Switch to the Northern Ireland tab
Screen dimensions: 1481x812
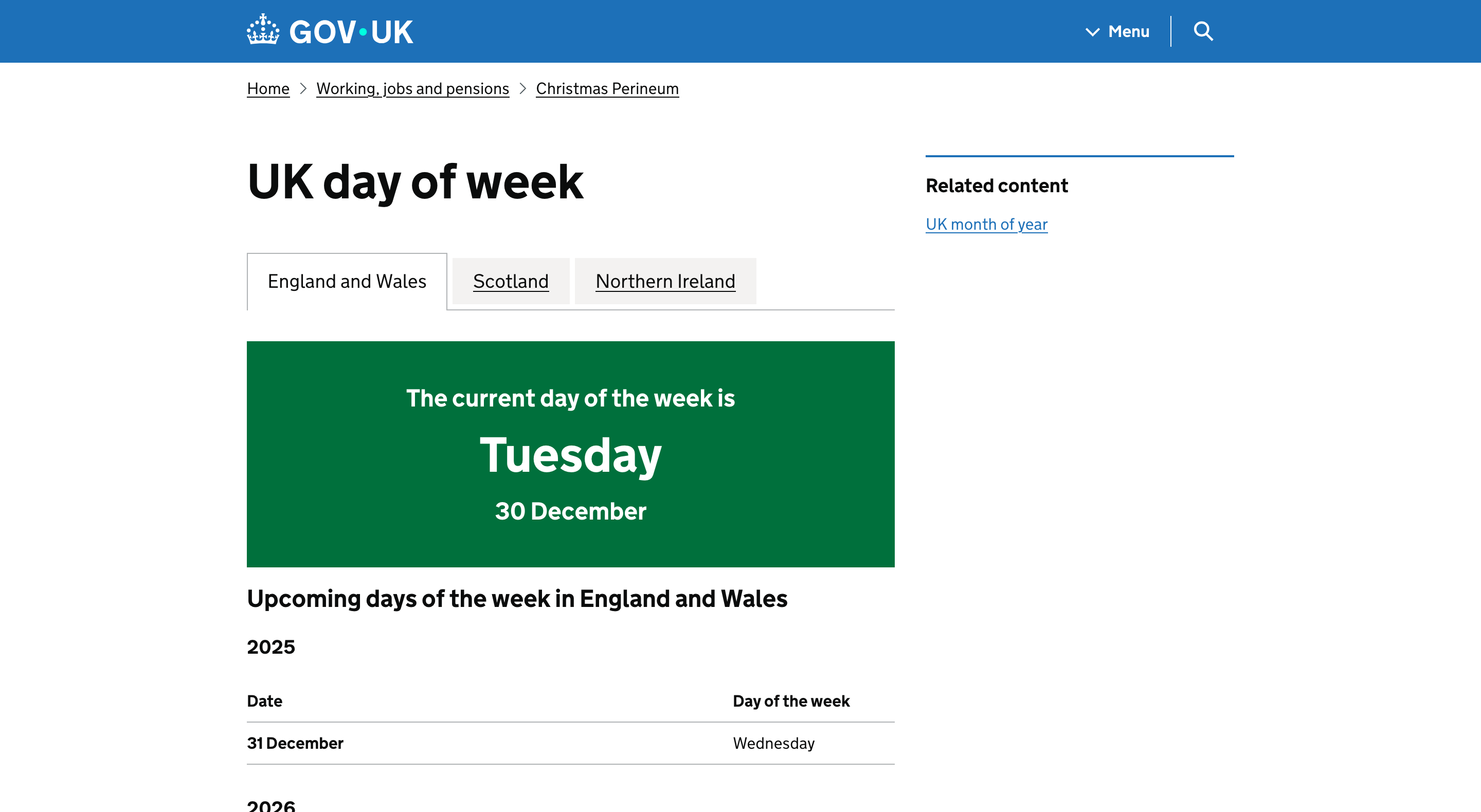[x=665, y=282]
